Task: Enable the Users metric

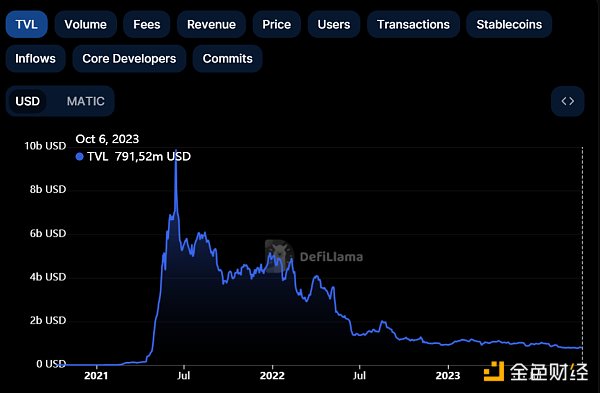Action: (334, 24)
